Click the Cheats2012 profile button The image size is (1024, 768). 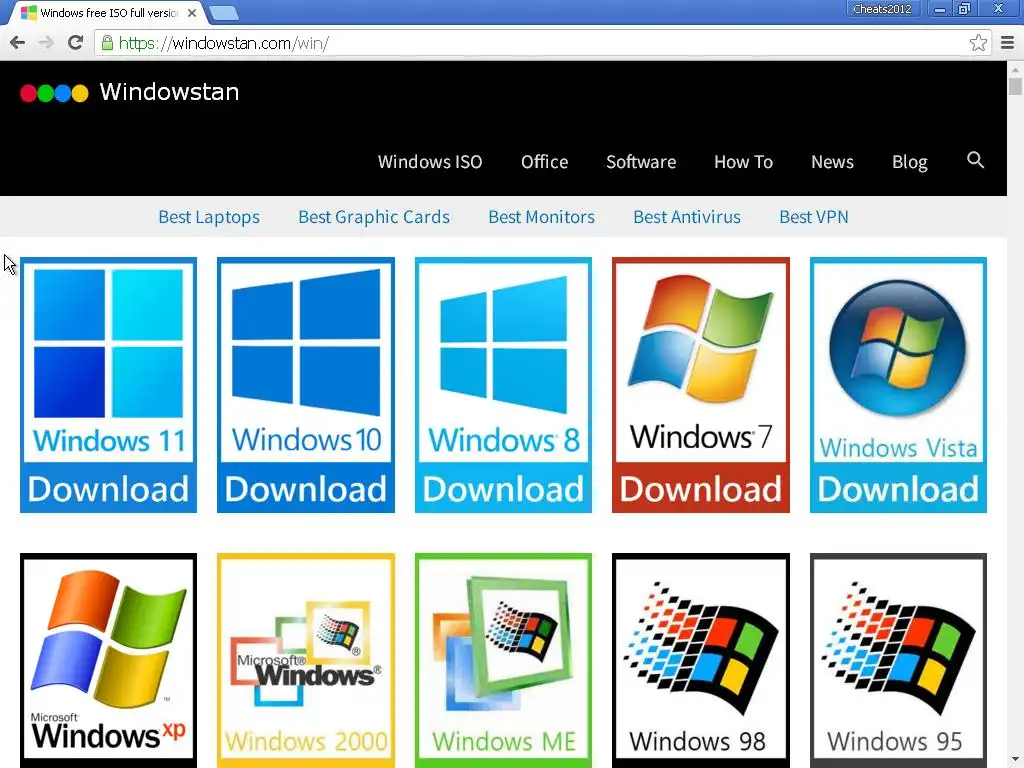[882, 9]
